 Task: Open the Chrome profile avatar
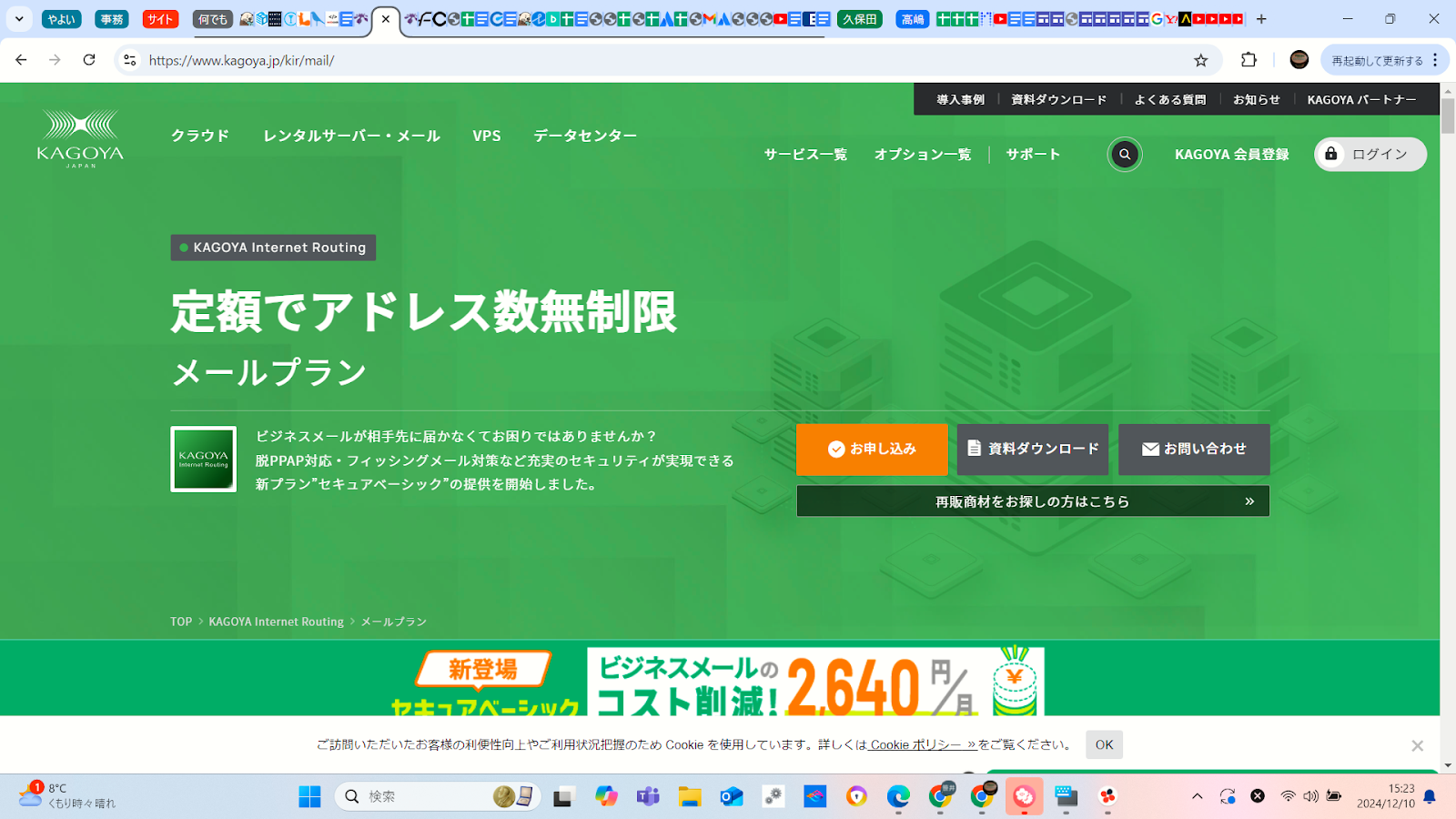[1299, 60]
